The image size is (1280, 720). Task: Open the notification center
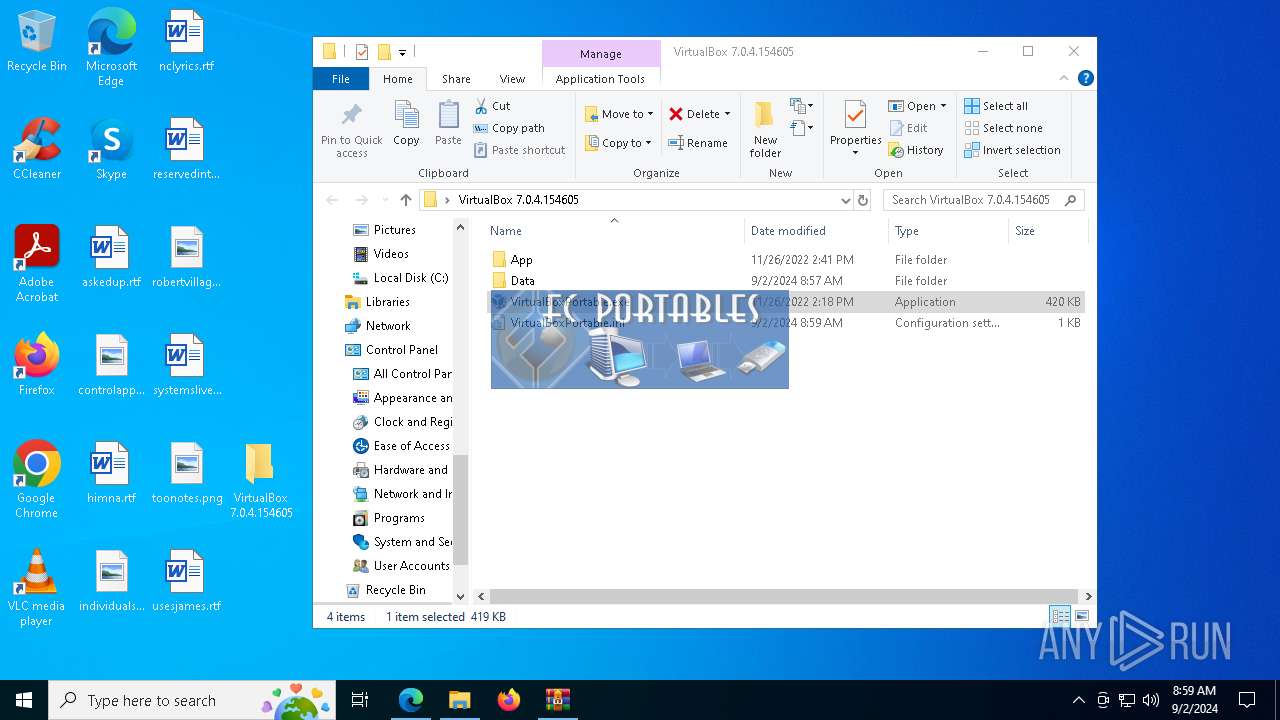(1247, 700)
